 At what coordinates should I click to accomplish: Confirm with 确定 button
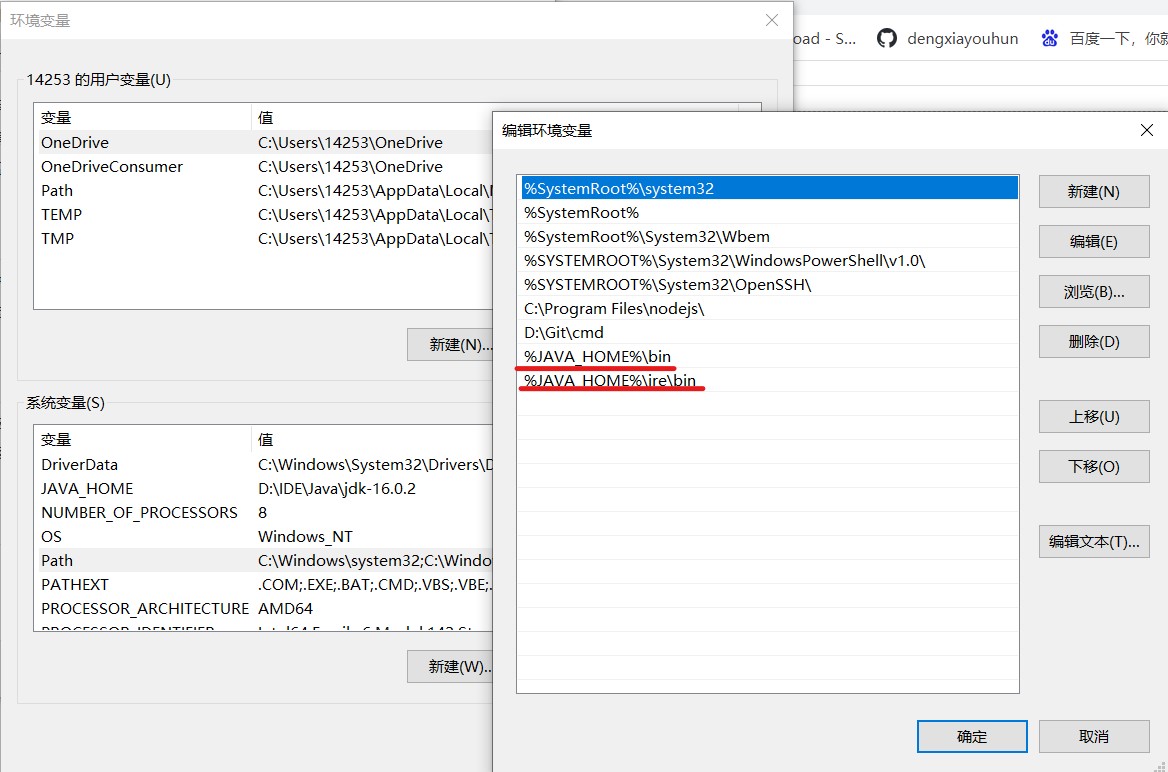point(972,736)
